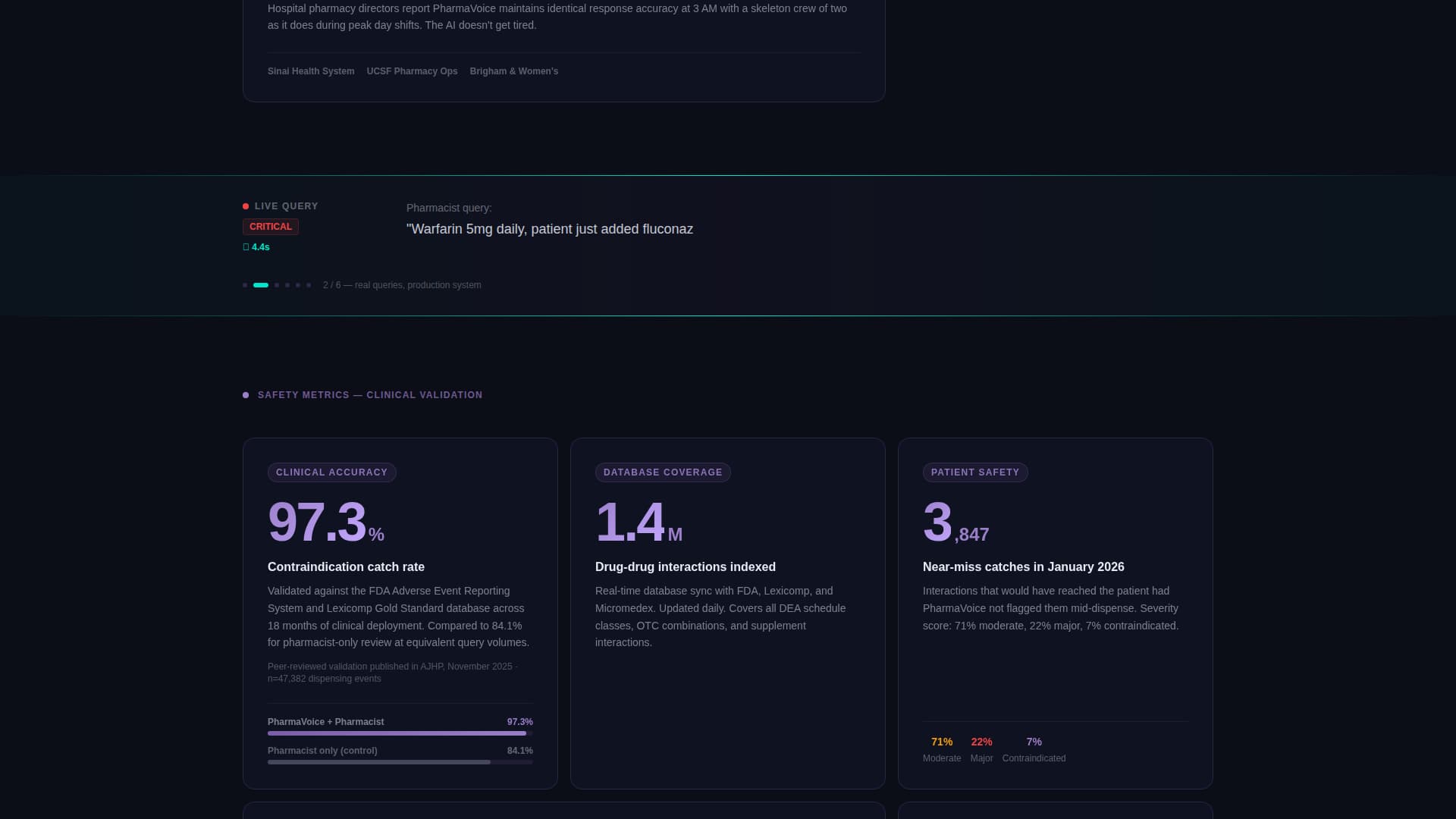Click the CRITICAL severity badge
Screen dimensions: 1456x819
click(x=271, y=227)
